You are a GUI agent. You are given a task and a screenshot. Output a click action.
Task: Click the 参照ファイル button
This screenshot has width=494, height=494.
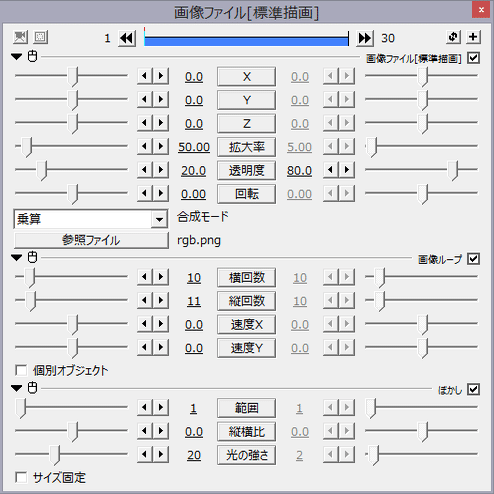(91, 240)
